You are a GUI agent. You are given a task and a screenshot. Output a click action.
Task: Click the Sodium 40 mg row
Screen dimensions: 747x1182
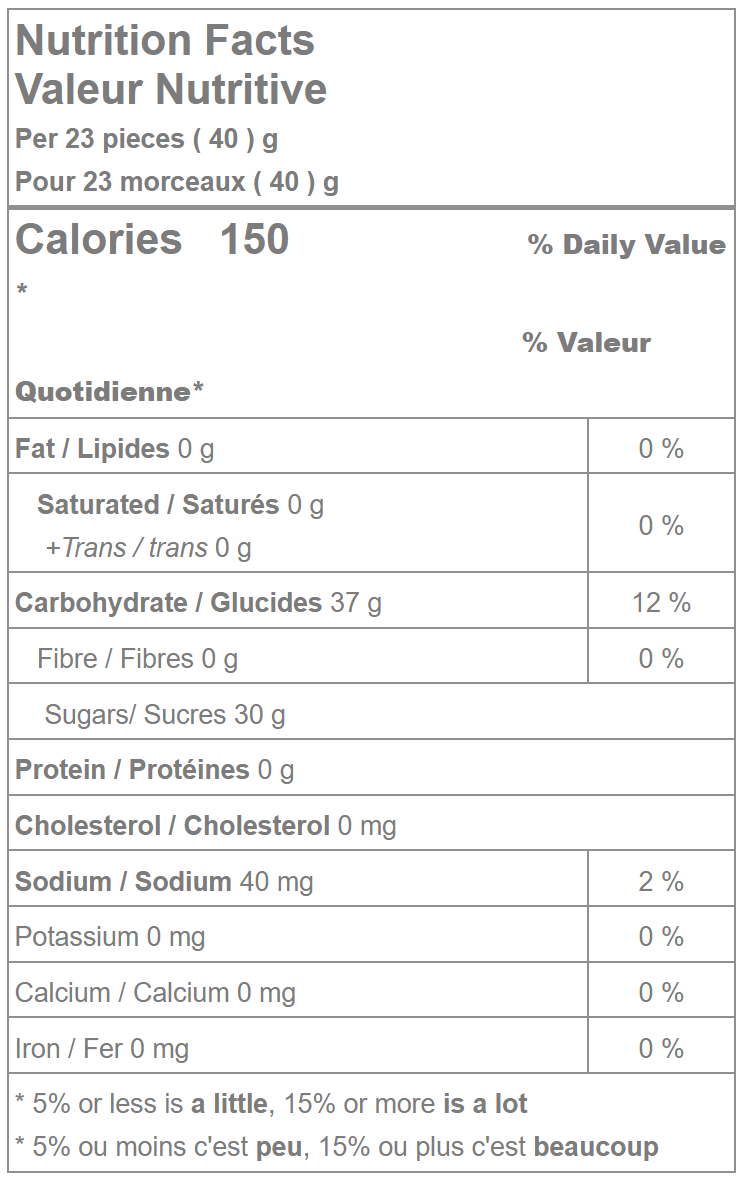pyautogui.click(x=164, y=882)
